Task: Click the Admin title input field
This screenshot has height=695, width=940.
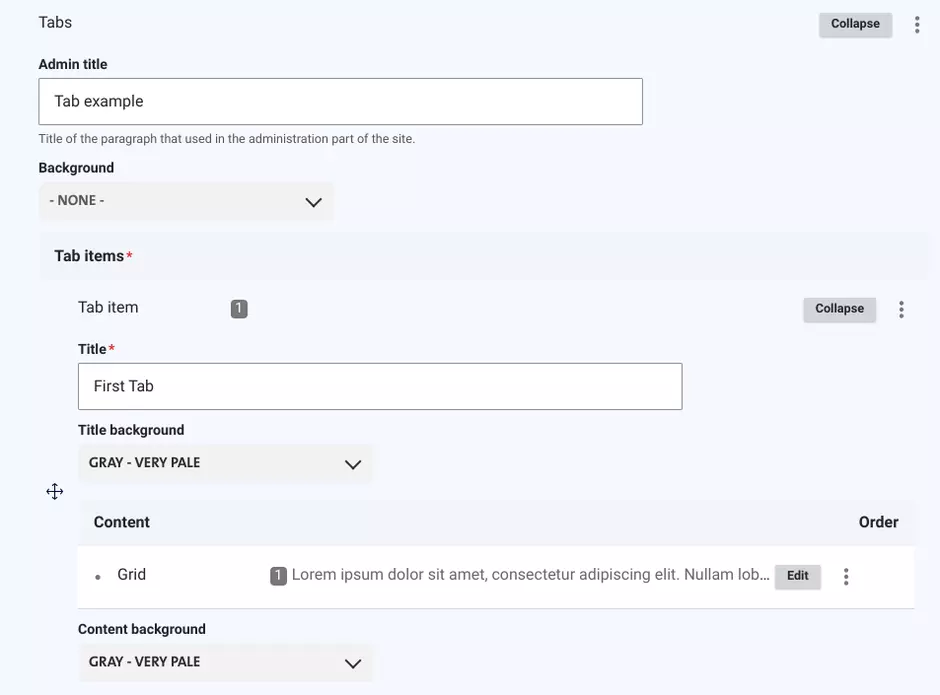Action: [x=340, y=101]
